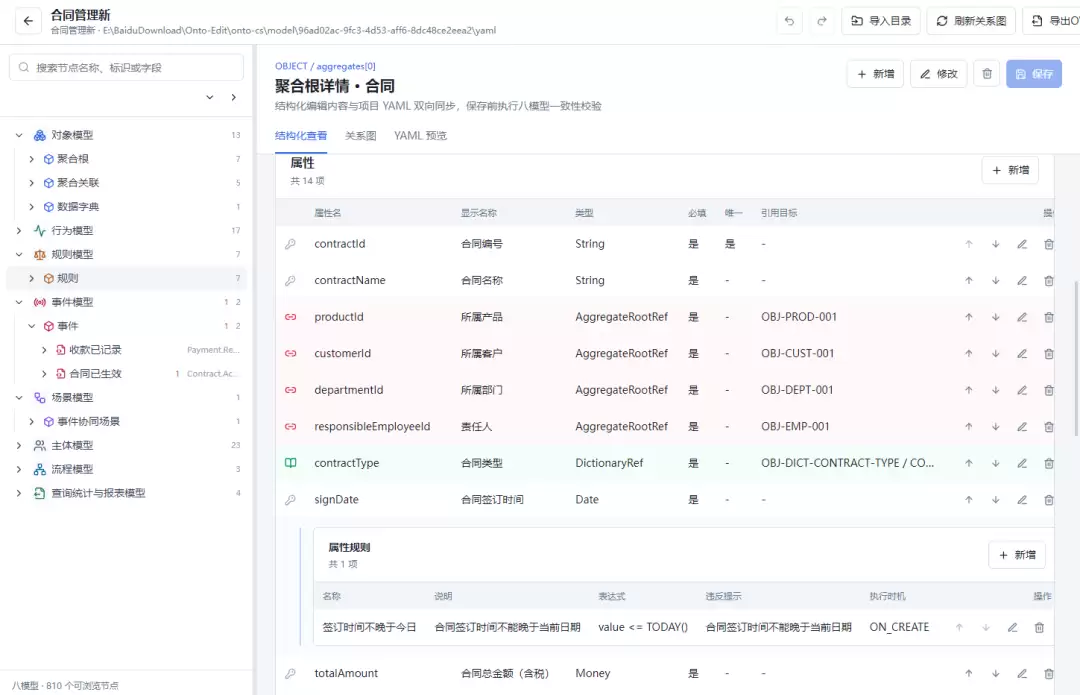The image size is (1080, 695).
Task: Edit the contractName attribute
Action: [1022, 280]
